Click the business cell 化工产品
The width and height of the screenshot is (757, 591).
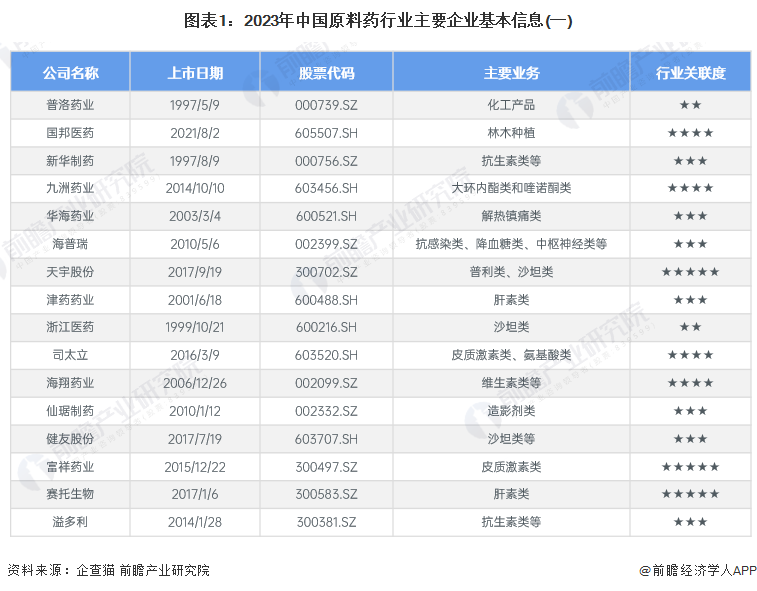tap(511, 105)
